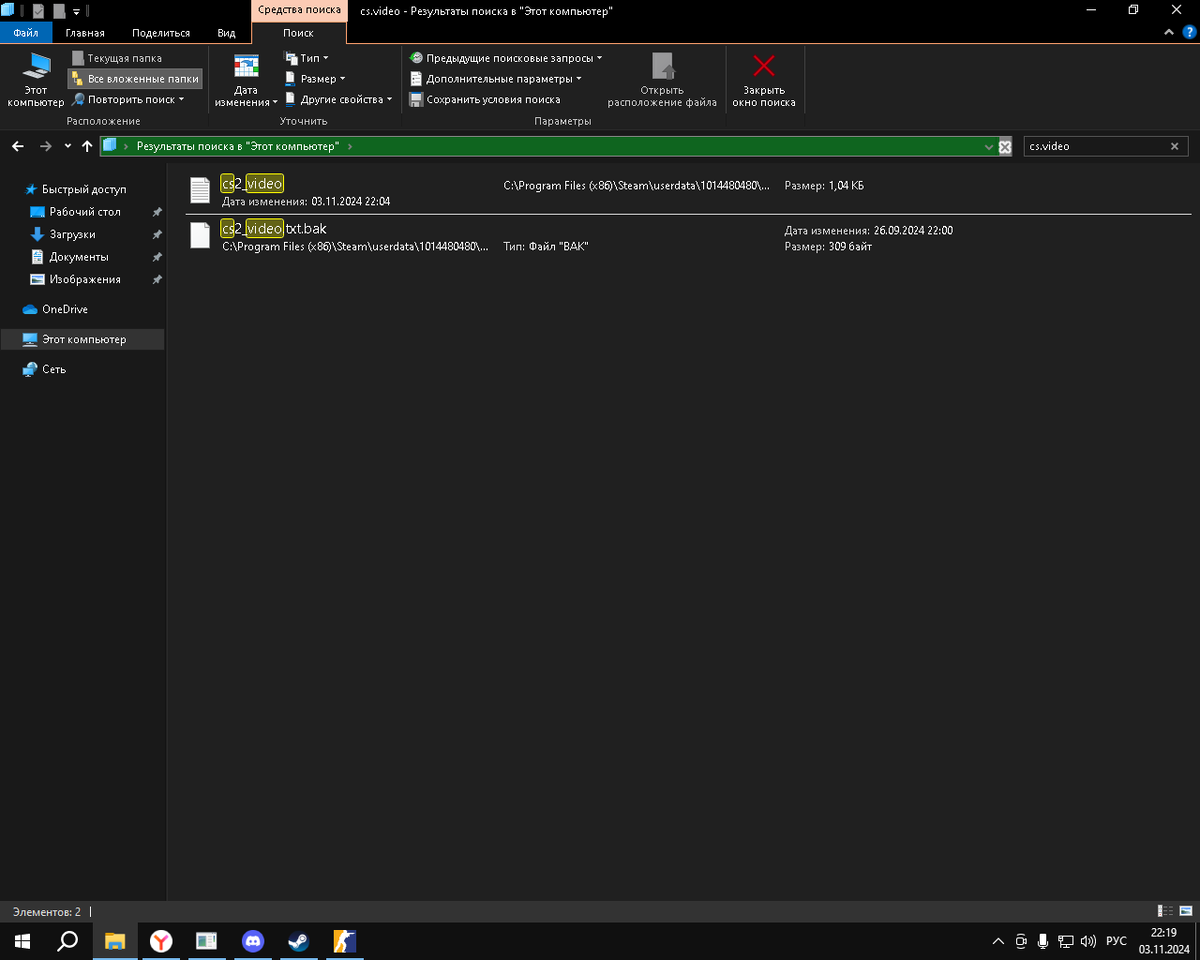
Task: Clear the search box text
Action: click(1175, 146)
